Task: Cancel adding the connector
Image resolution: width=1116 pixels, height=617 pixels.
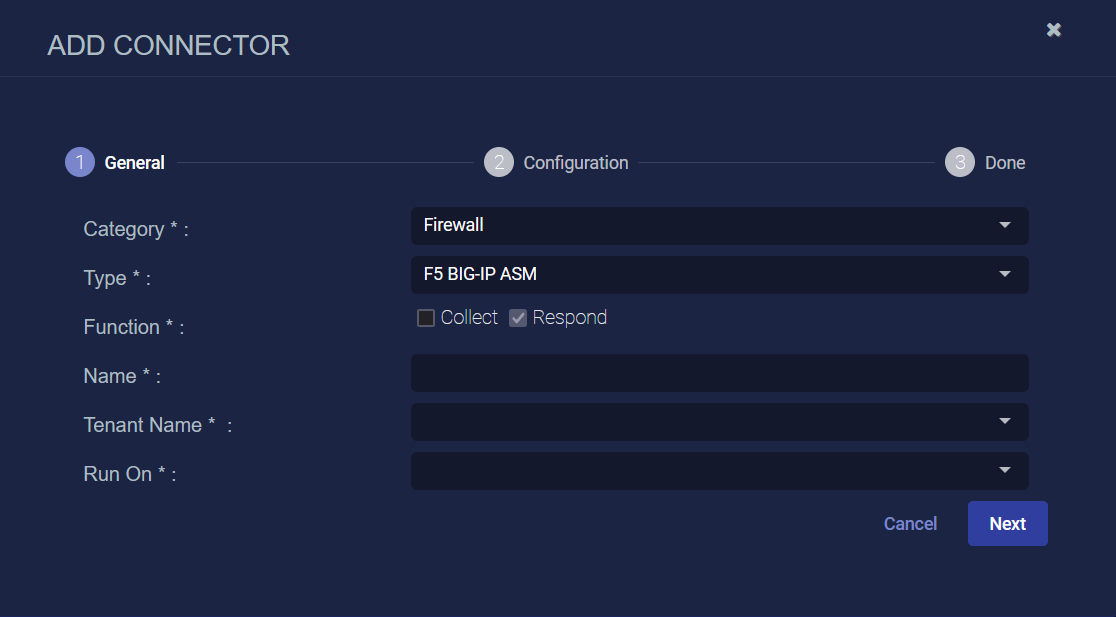Action: pos(910,524)
